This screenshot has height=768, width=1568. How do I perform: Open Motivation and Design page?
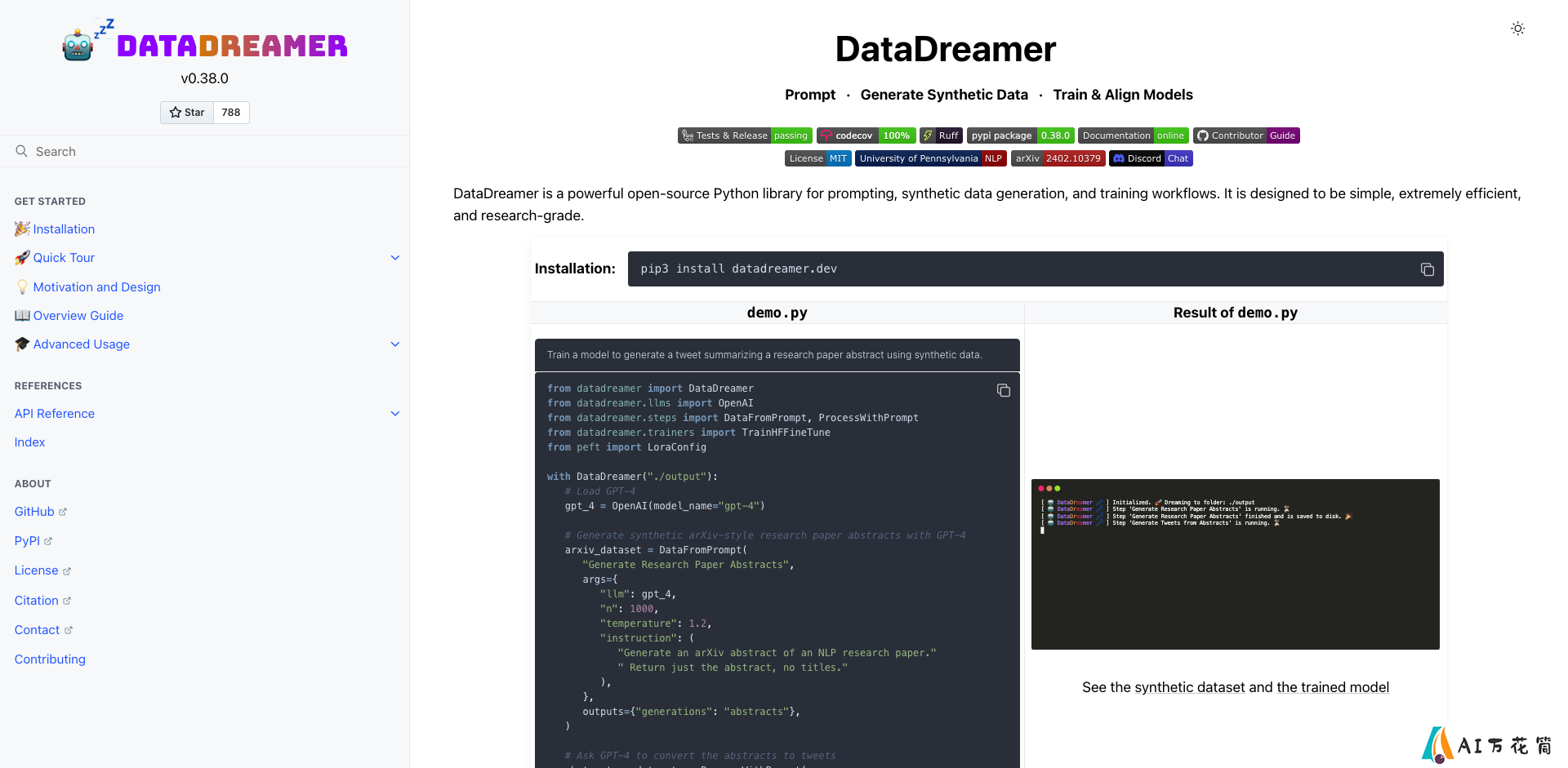[96, 287]
